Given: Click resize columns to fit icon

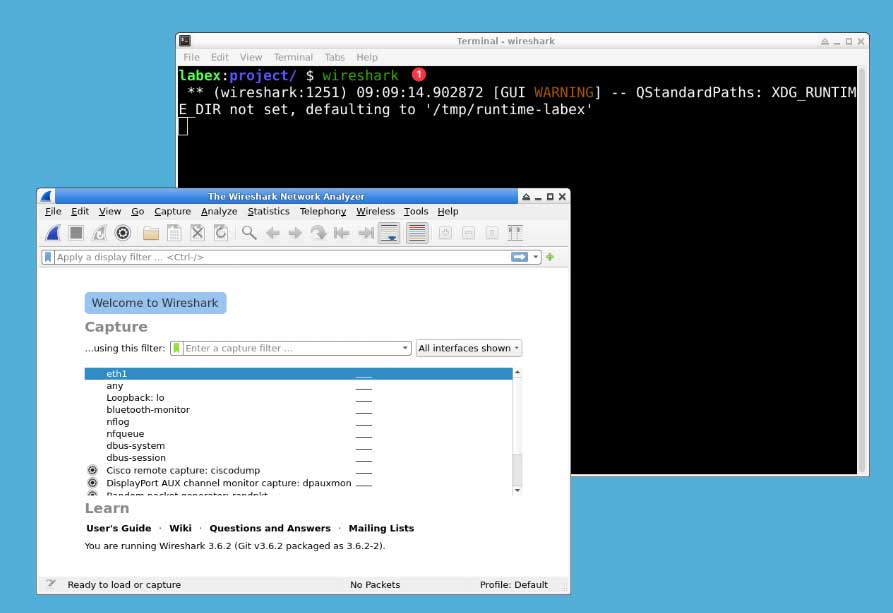Looking at the screenshot, I should [515, 233].
